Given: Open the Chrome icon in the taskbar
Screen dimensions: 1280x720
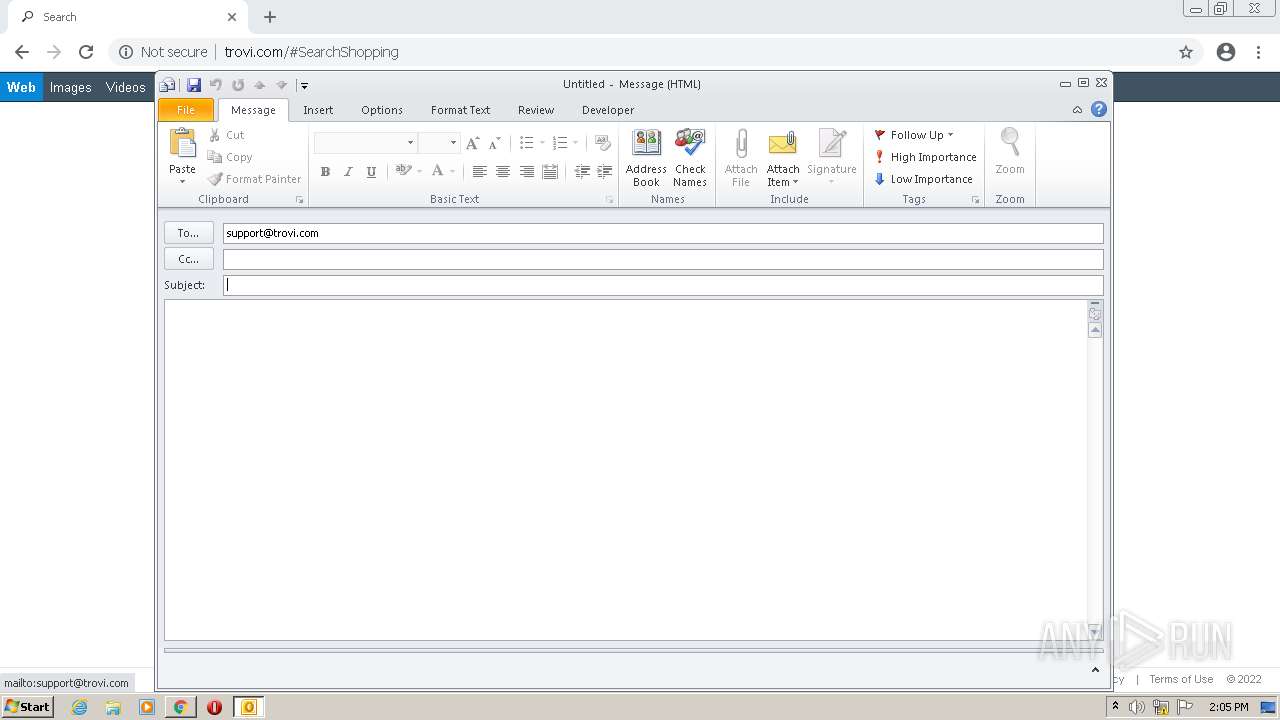Looking at the screenshot, I should coord(180,707).
